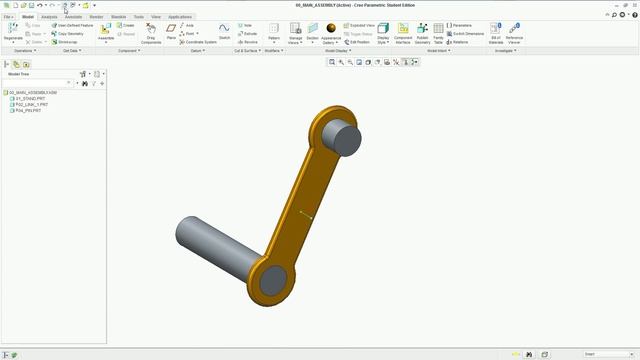Select the LINK_1.PRT tree item
This screenshot has height=360, width=640.
(29, 104)
